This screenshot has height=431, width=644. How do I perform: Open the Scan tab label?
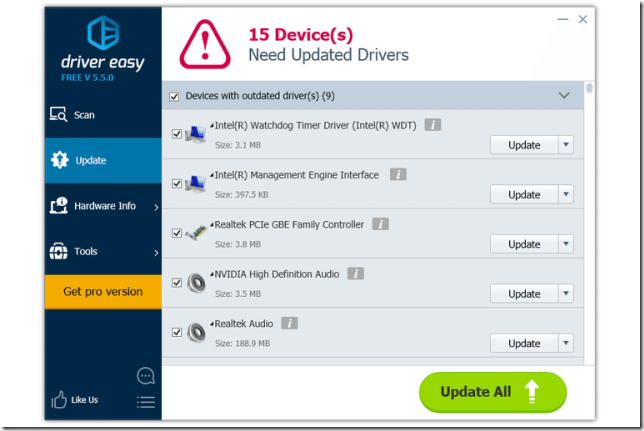tap(84, 115)
